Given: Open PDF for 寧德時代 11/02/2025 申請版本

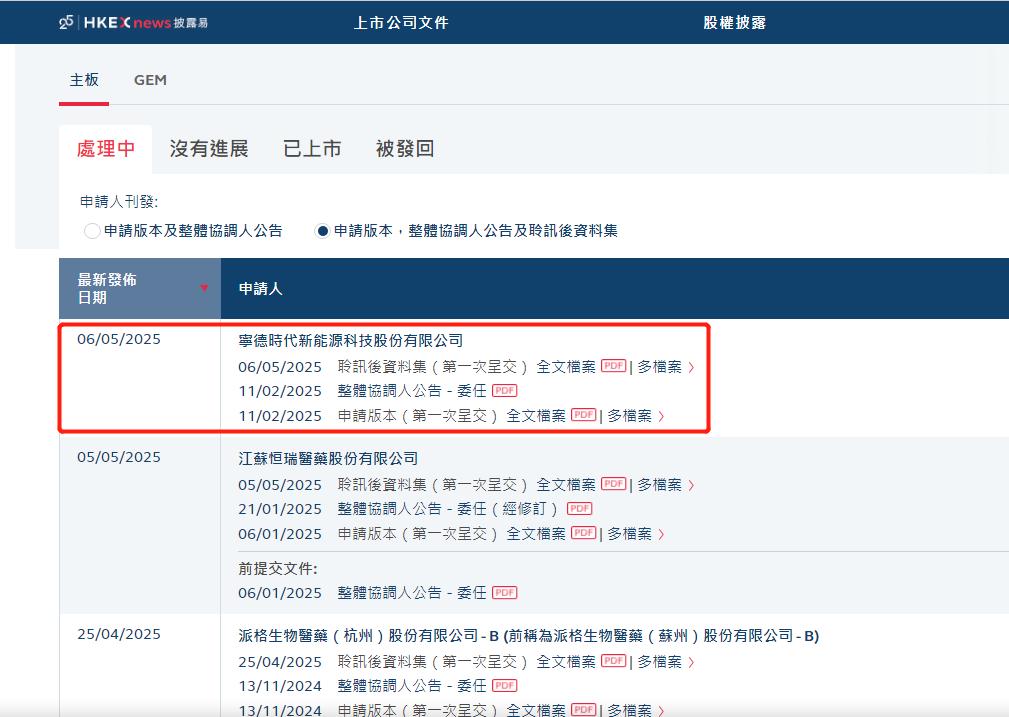Looking at the screenshot, I should (x=584, y=414).
